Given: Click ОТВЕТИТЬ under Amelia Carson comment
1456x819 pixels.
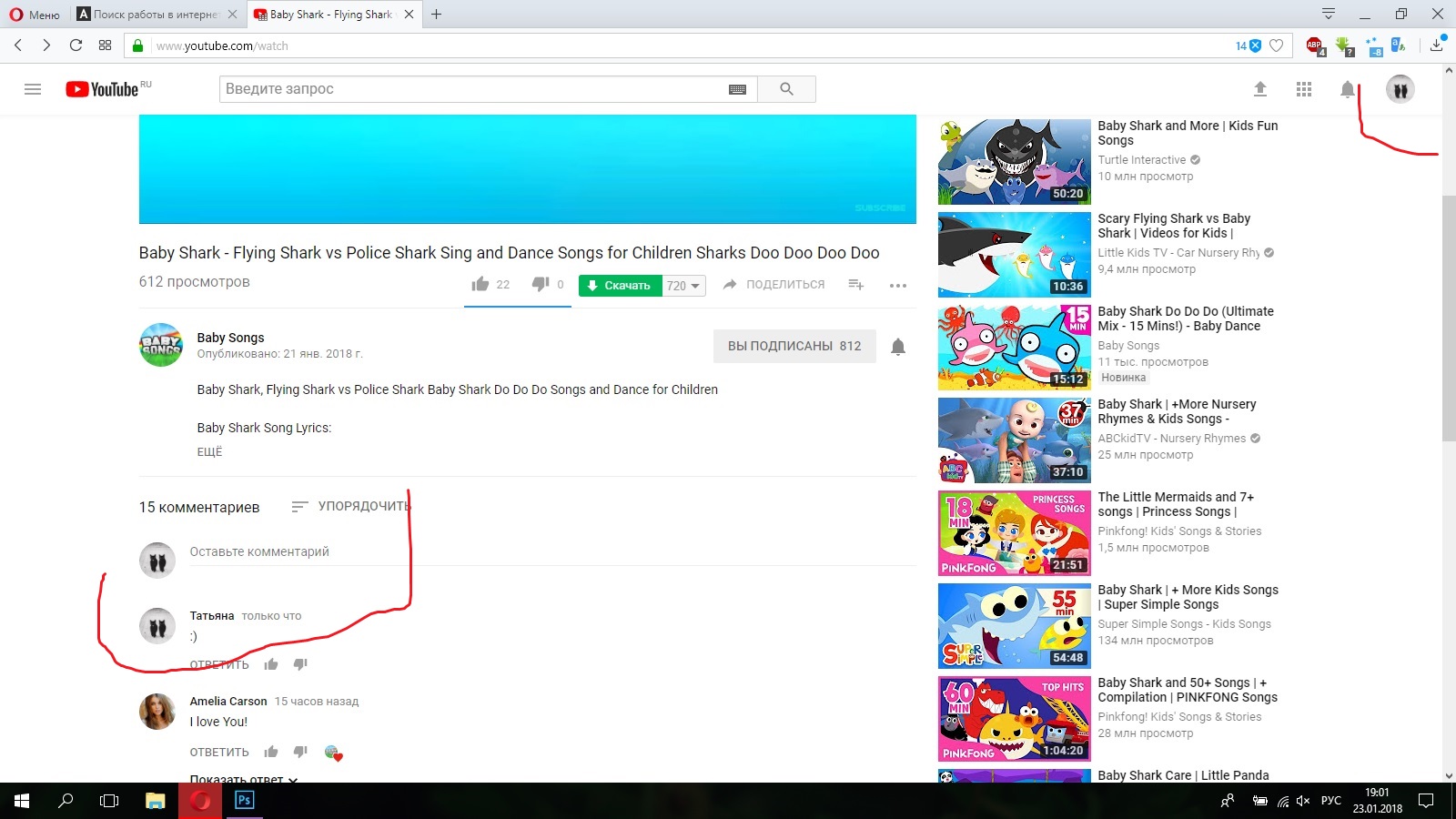Looking at the screenshot, I should coord(219,752).
